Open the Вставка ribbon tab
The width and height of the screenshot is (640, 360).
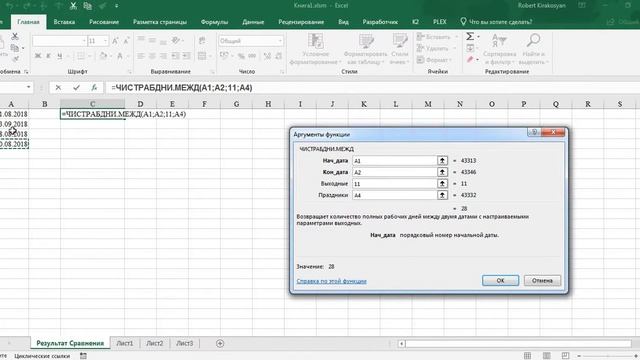pyautogui.click(x=64, y=22)
